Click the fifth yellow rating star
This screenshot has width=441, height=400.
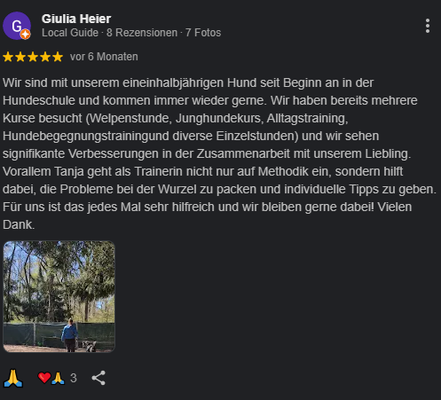[57, 57]
